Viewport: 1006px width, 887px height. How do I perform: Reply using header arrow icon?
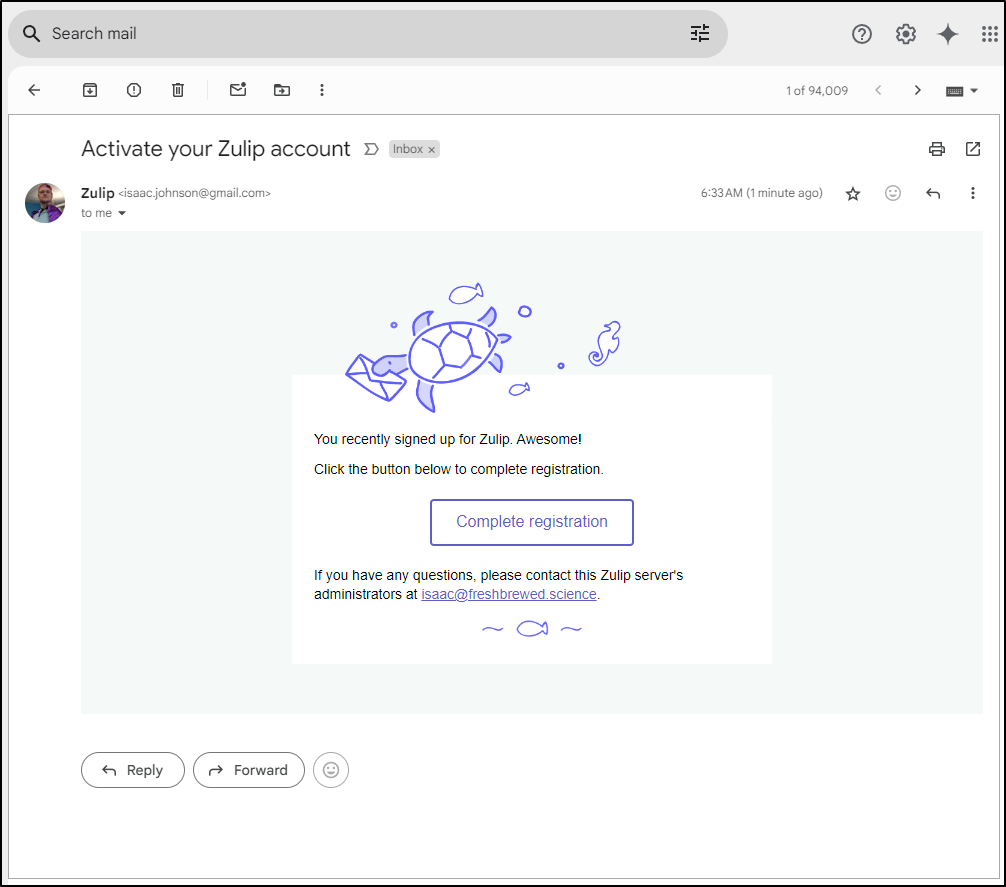pos(933,193)
